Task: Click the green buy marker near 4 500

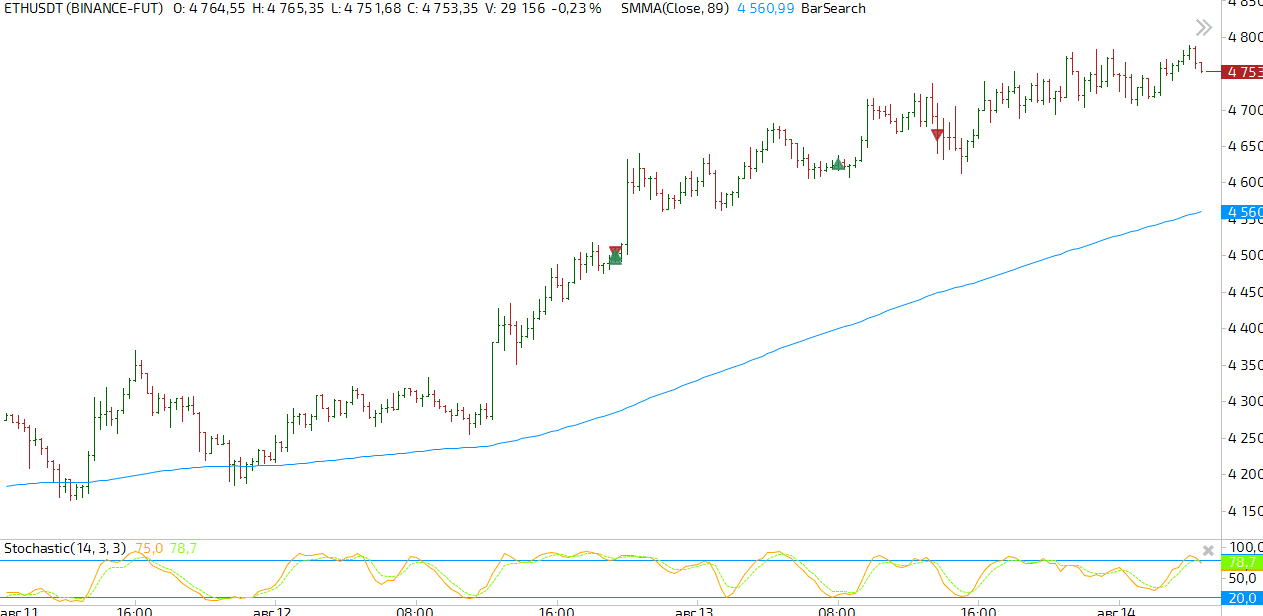Action: [615, 260]
